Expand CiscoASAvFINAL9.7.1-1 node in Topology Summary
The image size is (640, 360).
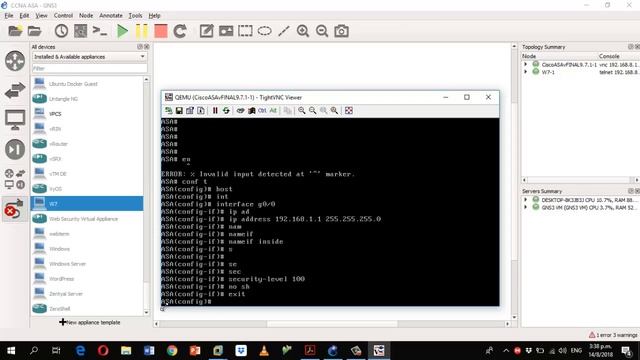(x=526, y=64)
